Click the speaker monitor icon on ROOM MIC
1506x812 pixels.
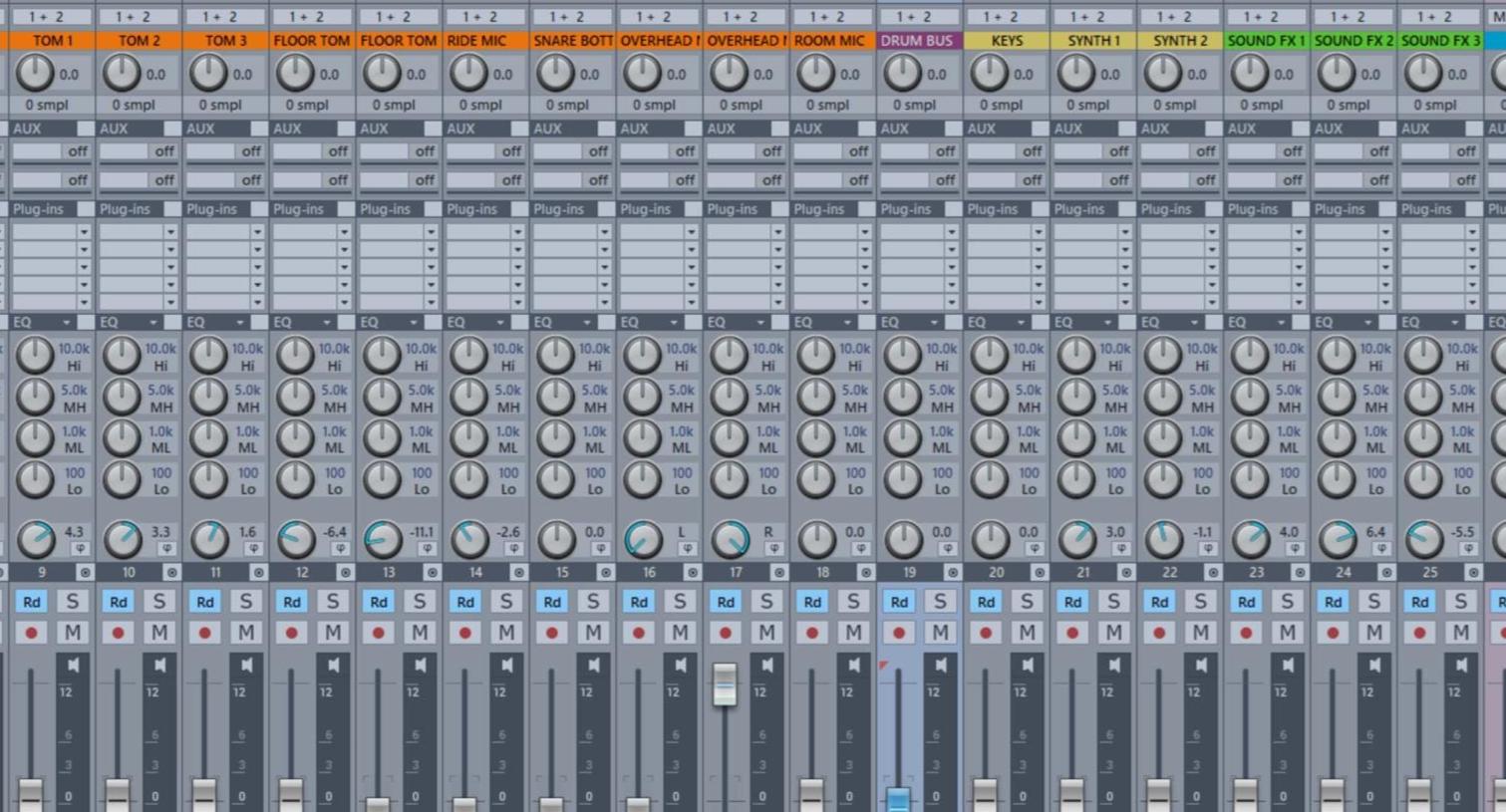[x=854, y=666]
